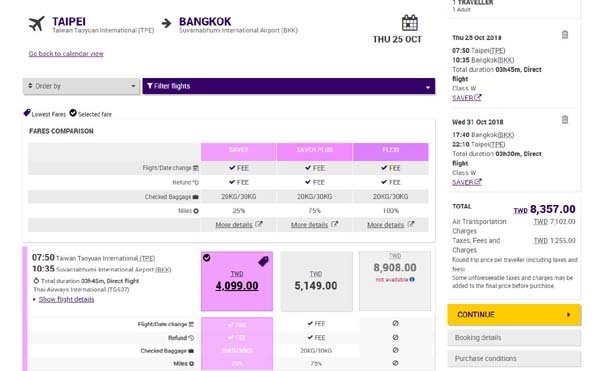Expand Show flight details for TG637
This screenshot has width=600, height=371.
click(66, 299)
